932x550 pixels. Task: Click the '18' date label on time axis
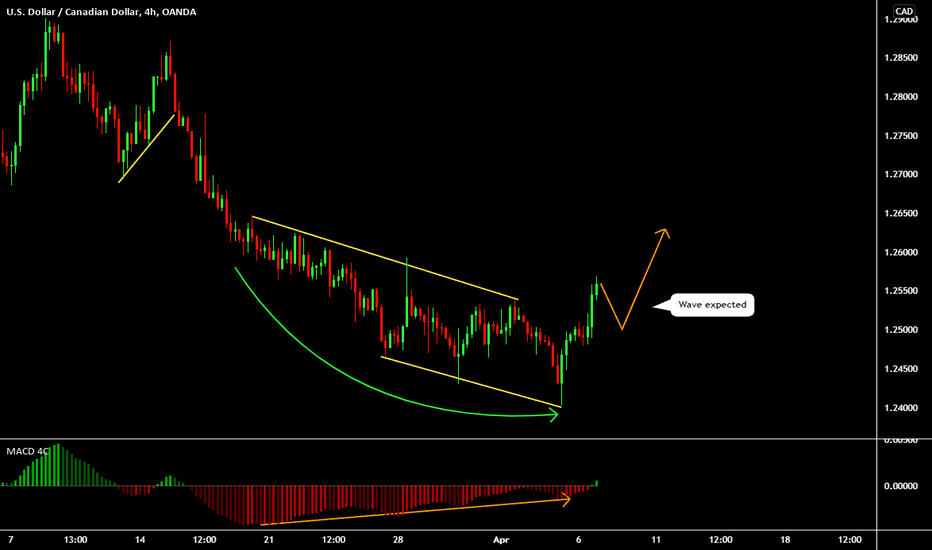(x=785, y=540)
